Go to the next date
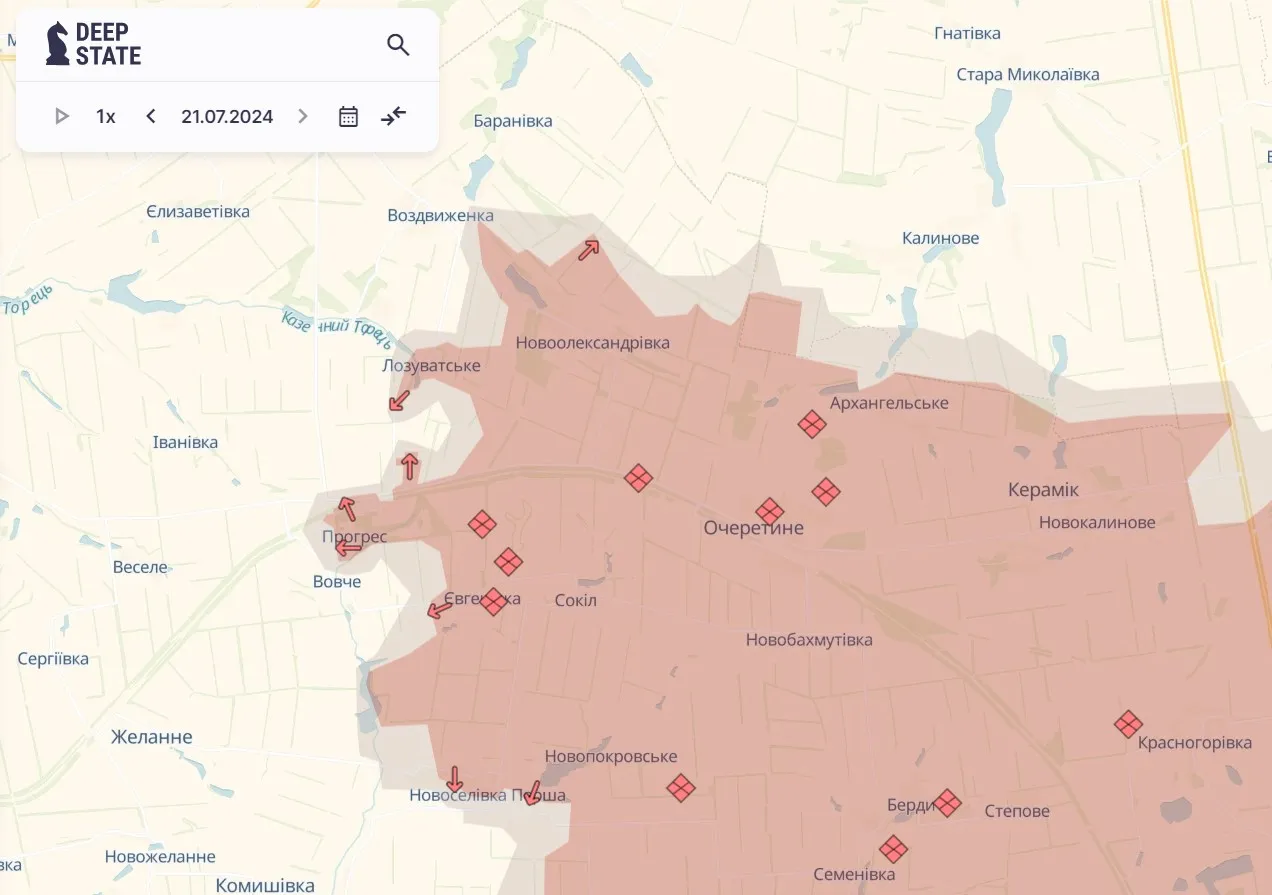The width and height of the screenshot is (1272, 895). pos(303,116)
